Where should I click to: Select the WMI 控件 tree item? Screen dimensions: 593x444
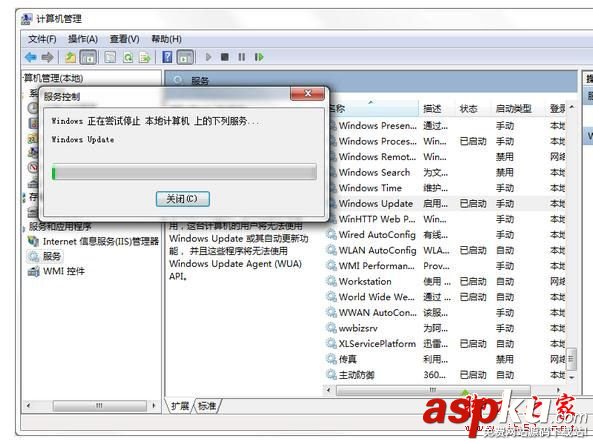click(57, 271)
